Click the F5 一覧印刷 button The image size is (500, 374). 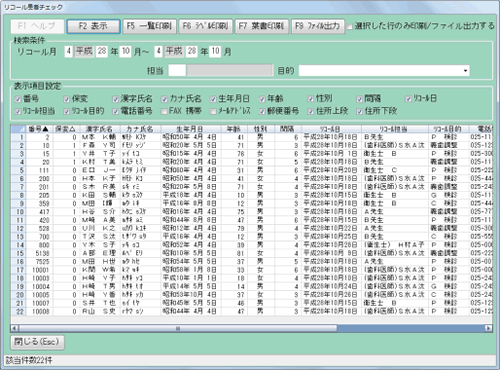149,26
